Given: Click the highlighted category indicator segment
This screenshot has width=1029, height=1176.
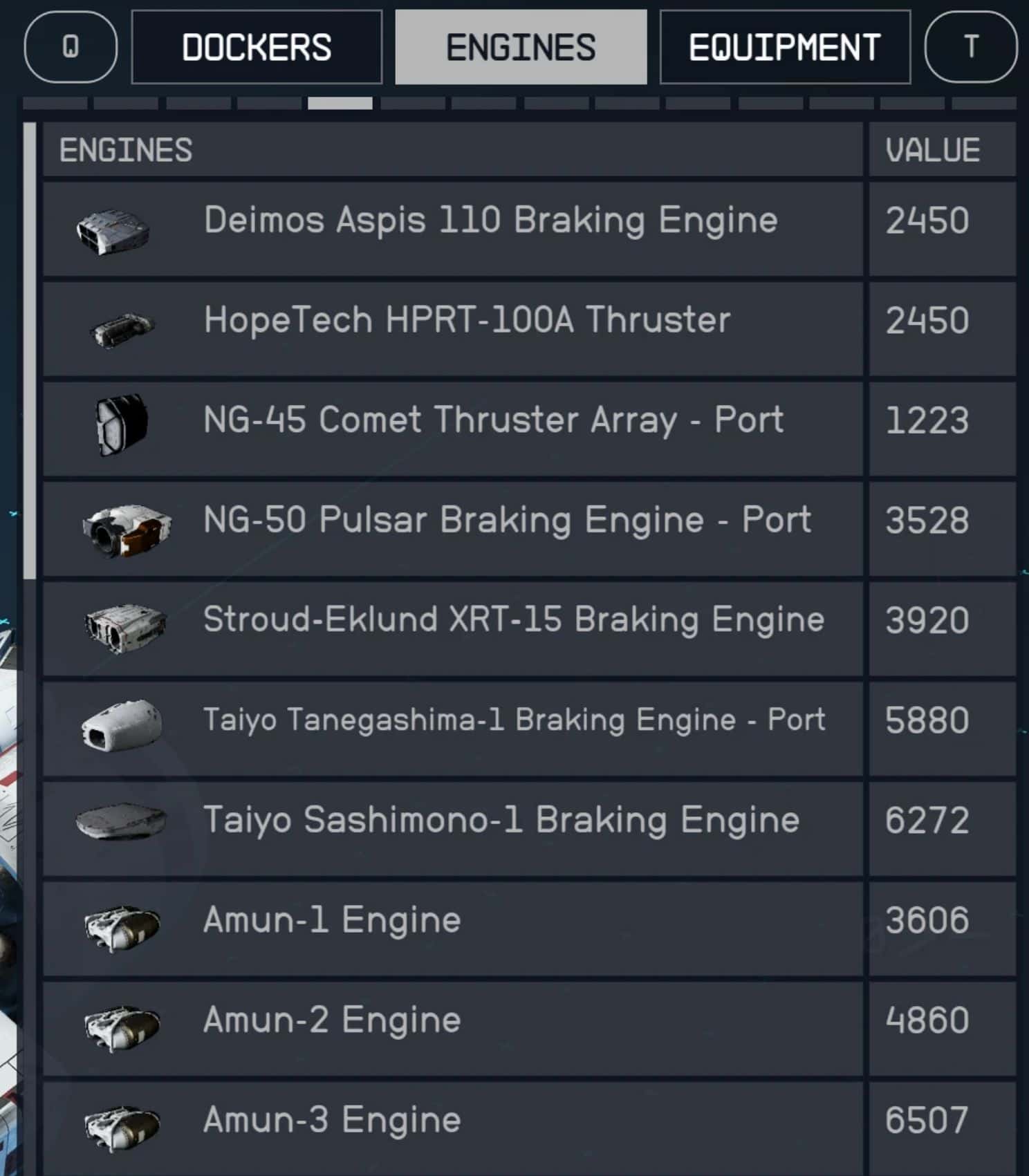Looking at the screenshot, I should click(340, 104).
